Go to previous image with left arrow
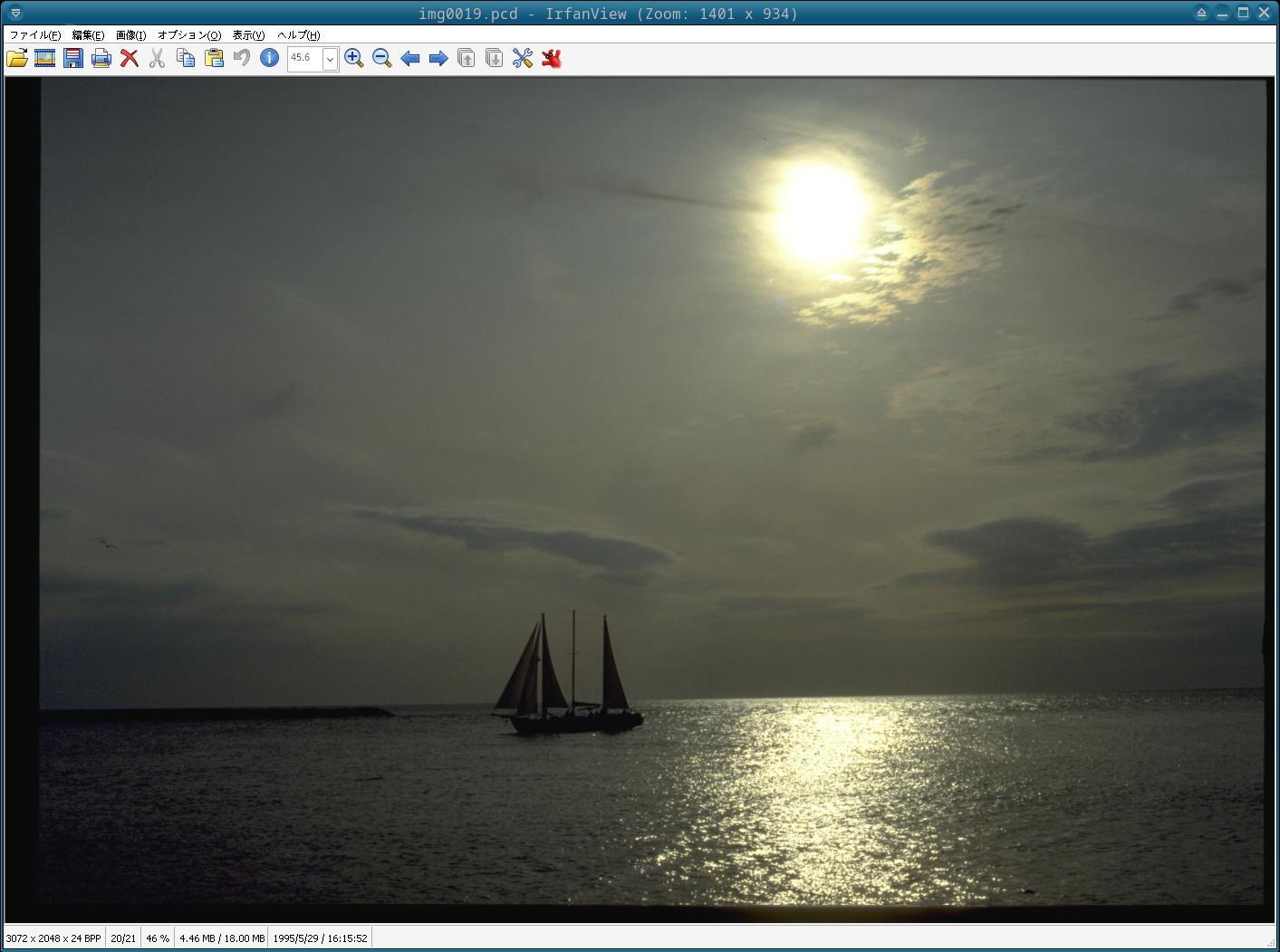Screen dimensions: 1280x952 pos(410,59)
